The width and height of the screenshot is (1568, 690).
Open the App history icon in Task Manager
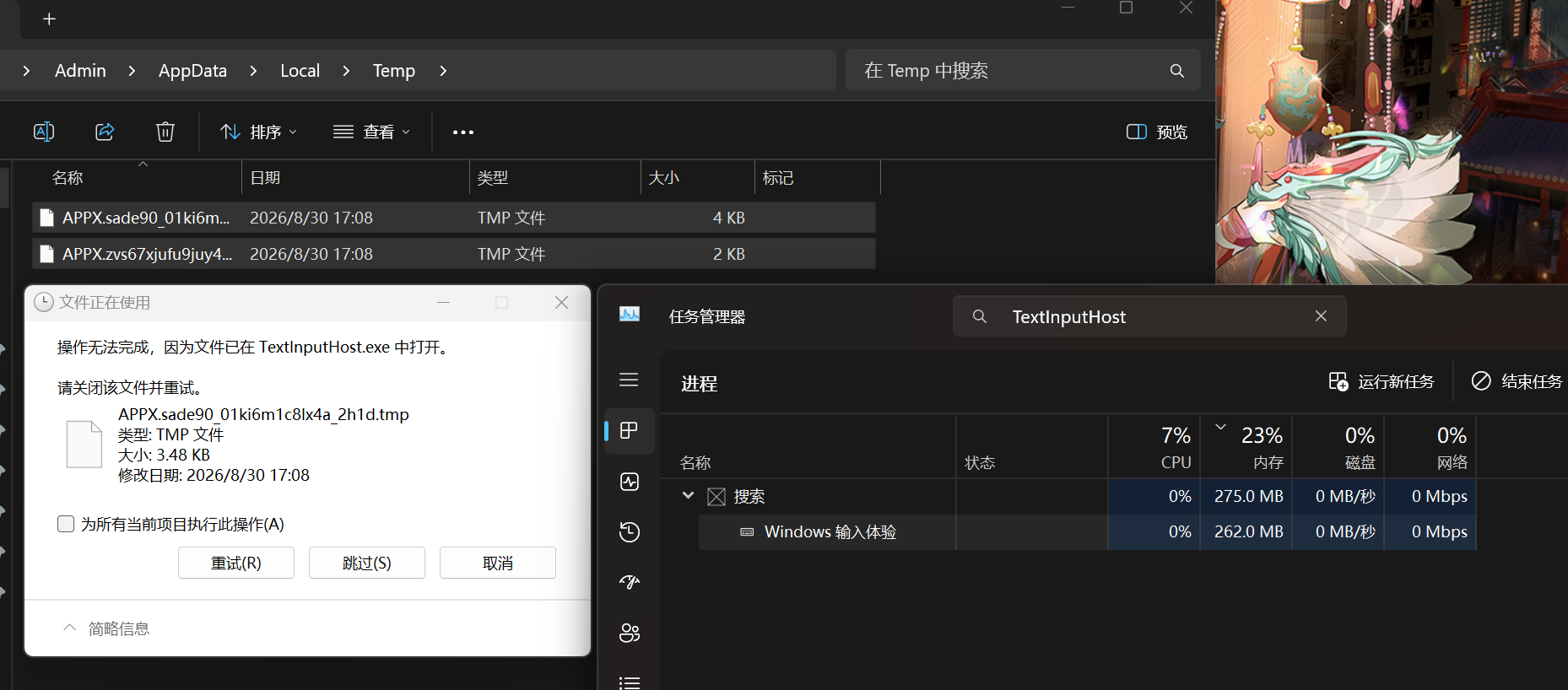[630, 531]
